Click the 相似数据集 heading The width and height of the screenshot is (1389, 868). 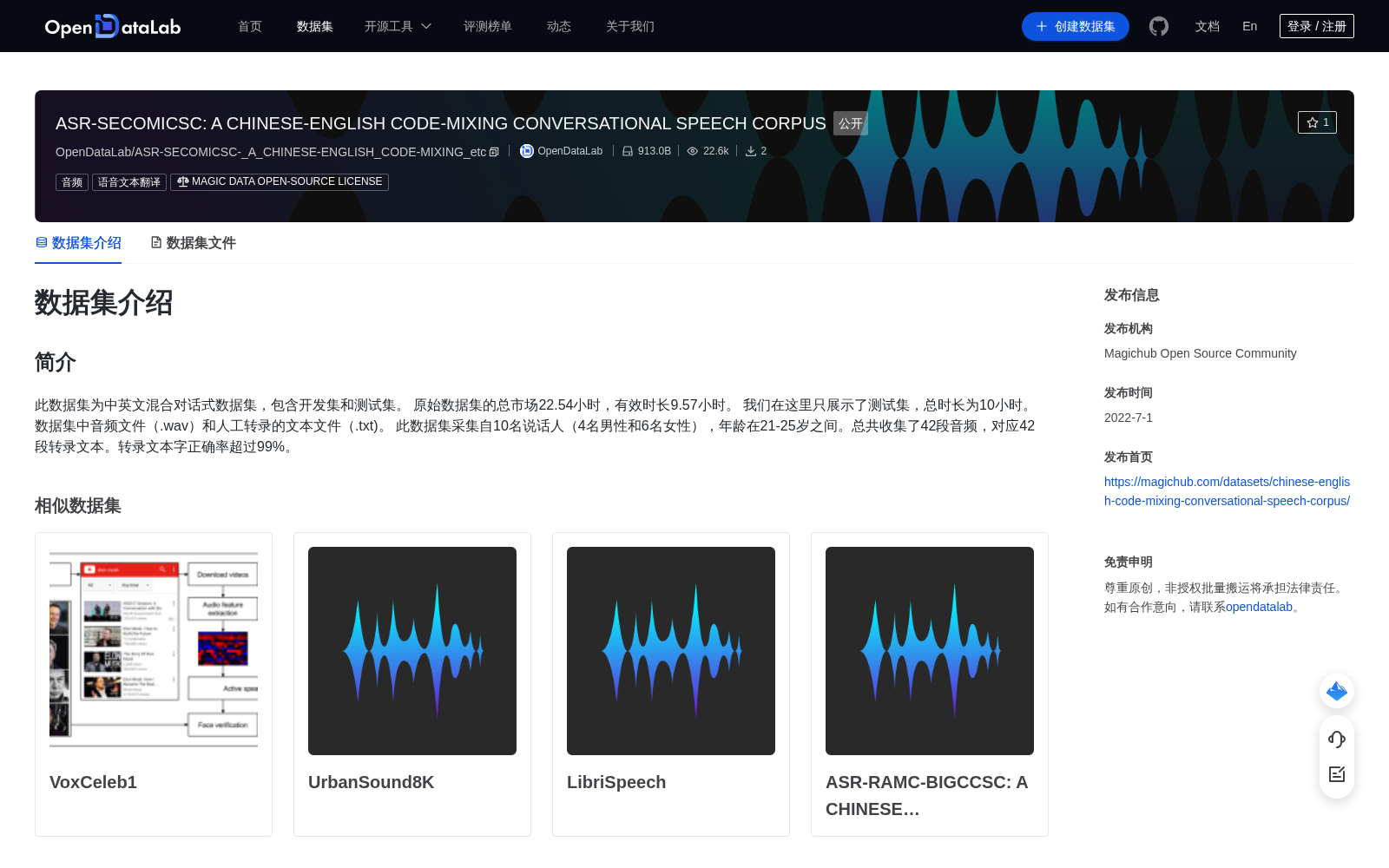(x=78, y=506)
